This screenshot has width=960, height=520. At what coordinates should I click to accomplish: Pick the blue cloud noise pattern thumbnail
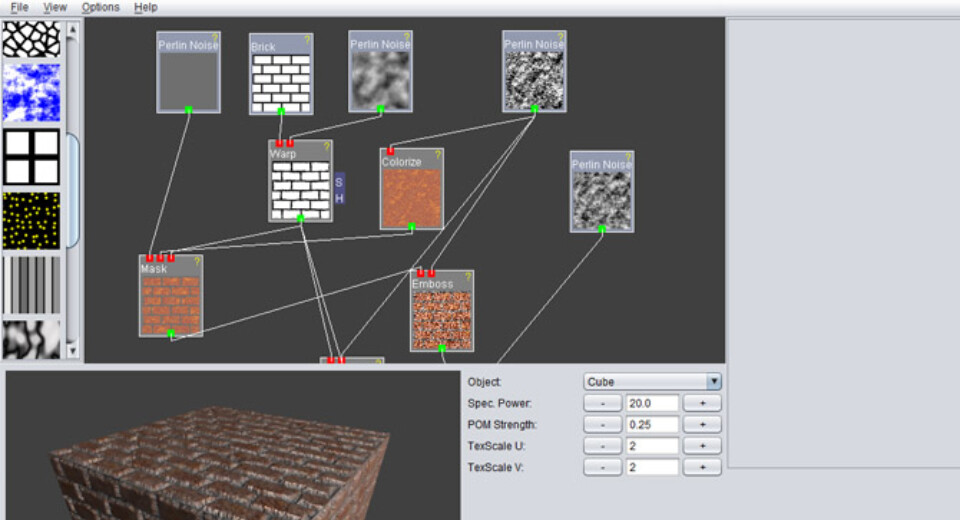click(x=31, y=93)
